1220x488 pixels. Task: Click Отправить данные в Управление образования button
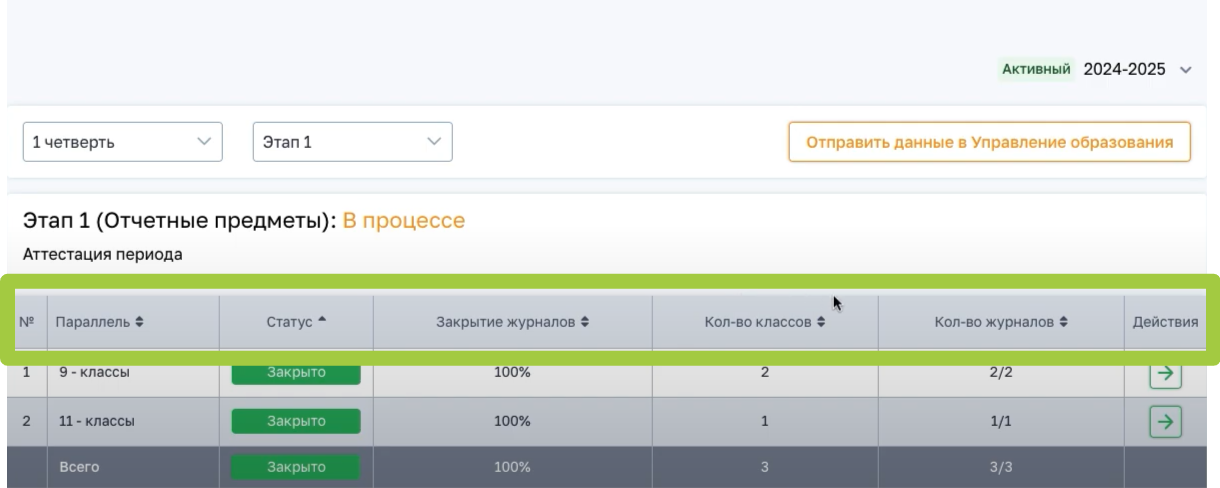pos(989,142)
